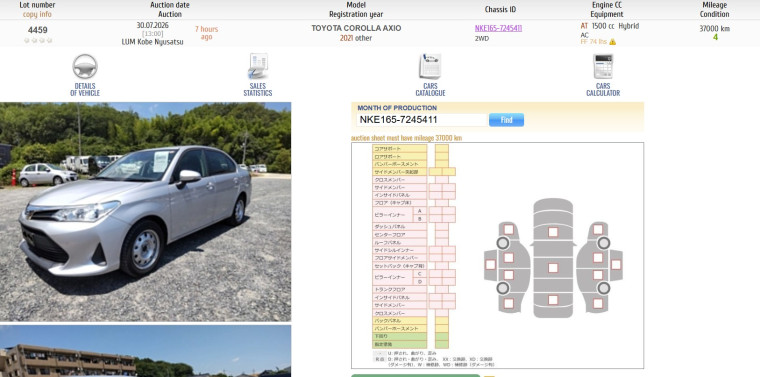Open chassis ID link NKE165-7245411
This screenshot has height=377, width=760.
pos(498,28)
